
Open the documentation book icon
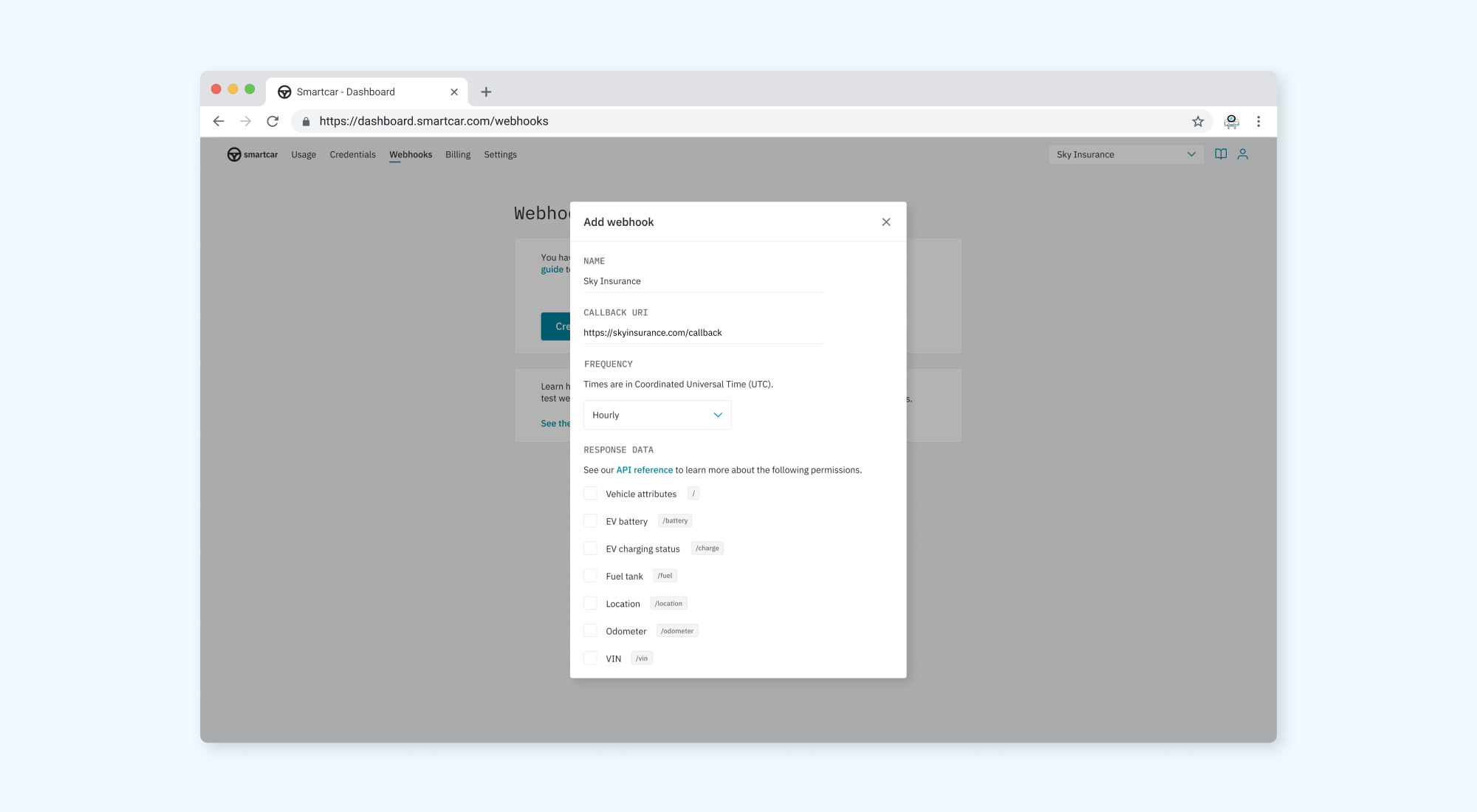click(x=1221, y=154)
